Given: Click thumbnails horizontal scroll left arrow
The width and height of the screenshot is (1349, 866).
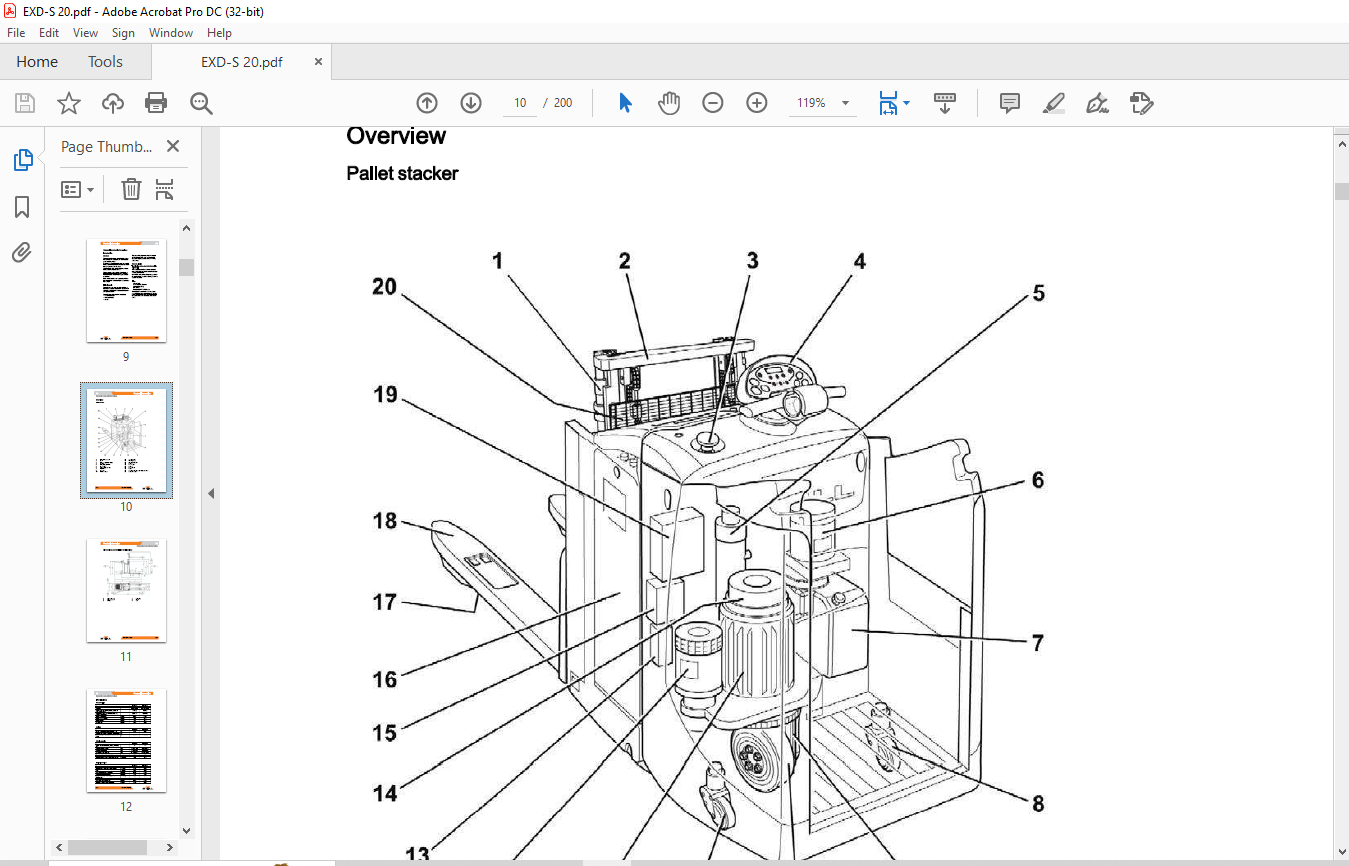Looking at the screenshot, I should click(x=58, y=847).
